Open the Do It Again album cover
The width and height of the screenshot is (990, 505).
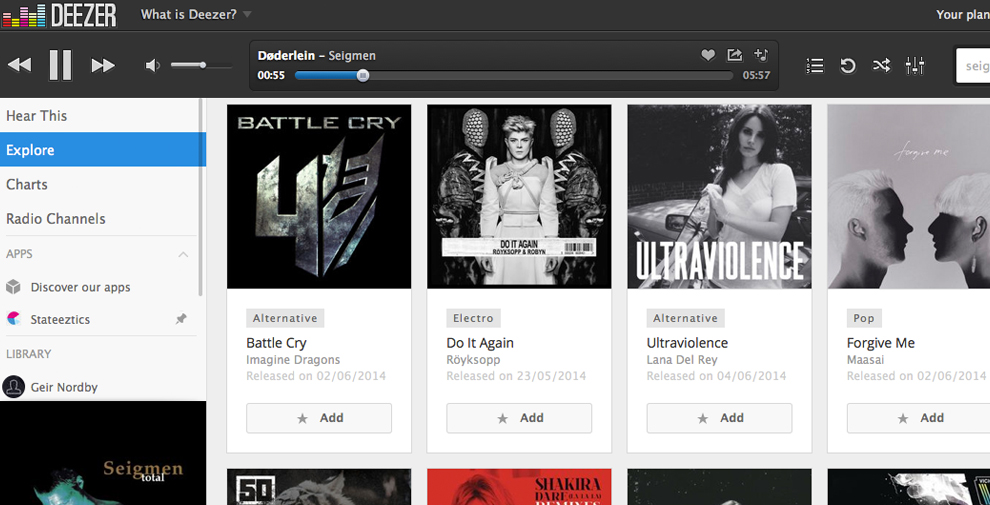point(519,196)
